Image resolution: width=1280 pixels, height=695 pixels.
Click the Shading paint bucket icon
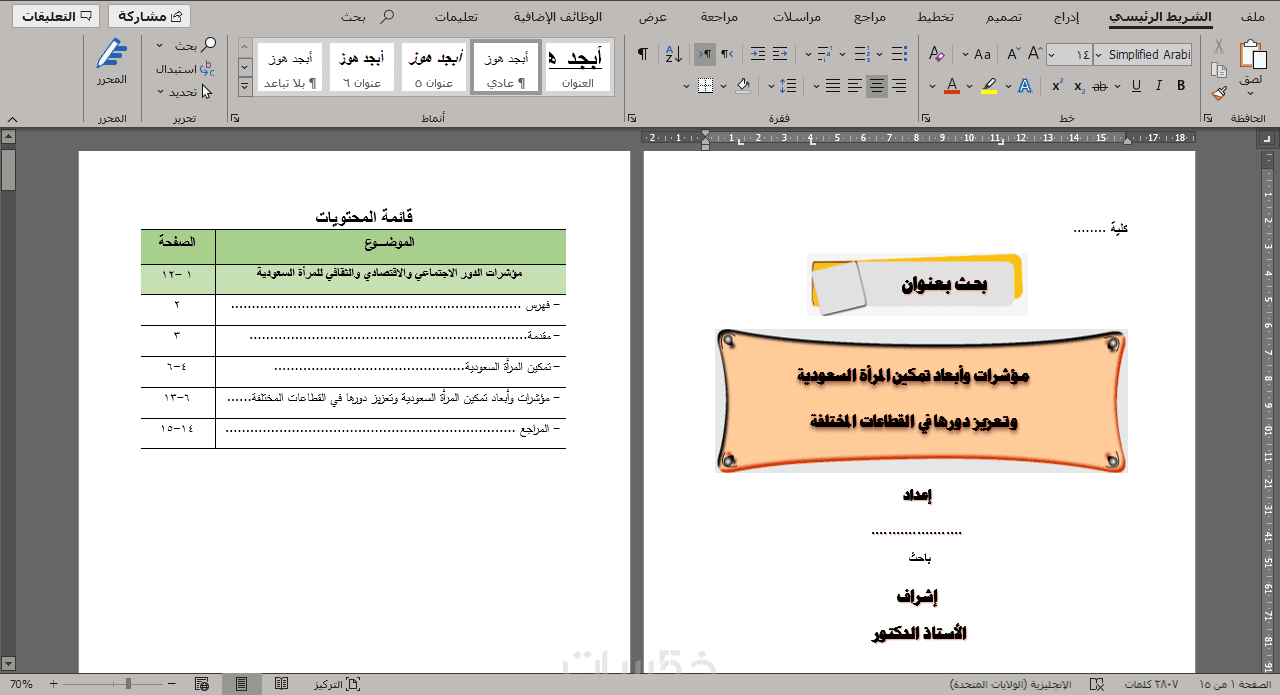(743, 86)
